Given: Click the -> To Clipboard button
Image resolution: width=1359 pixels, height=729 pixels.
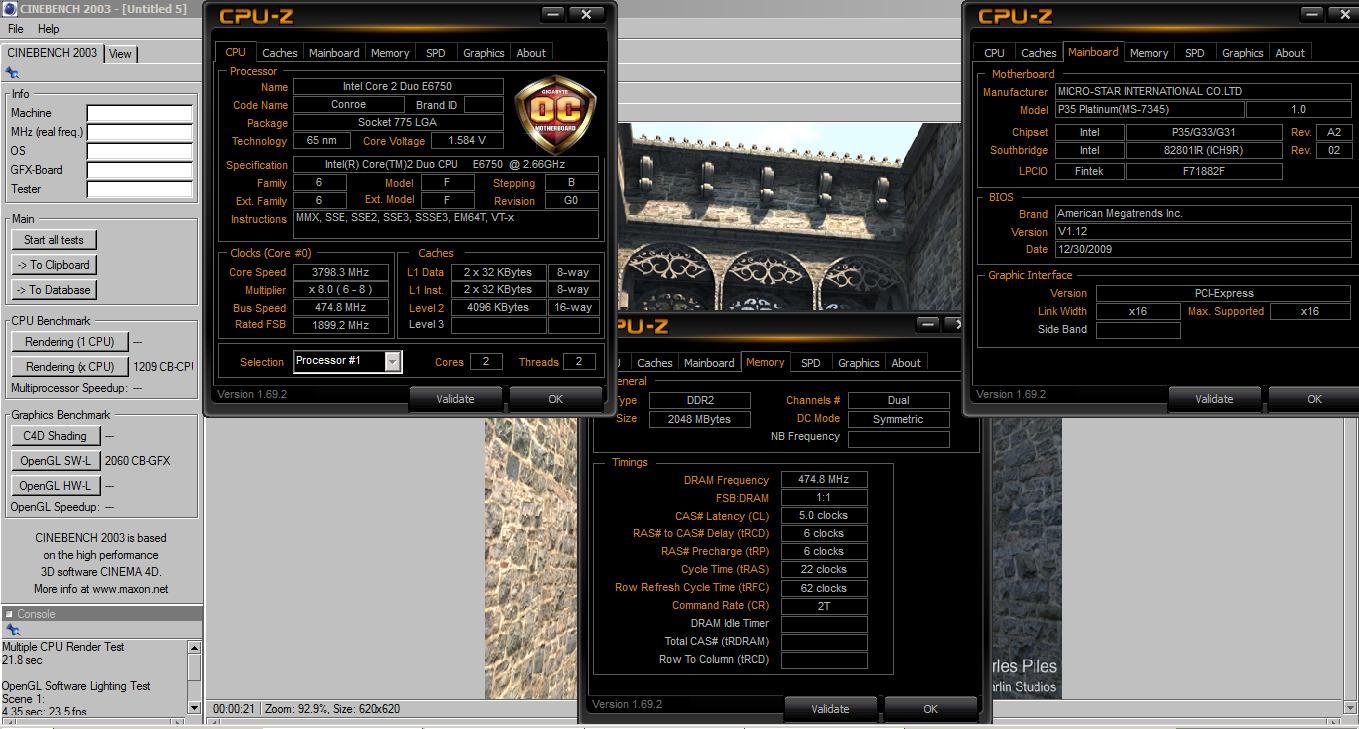Looking at the screenshot, I should click(54, 265).
